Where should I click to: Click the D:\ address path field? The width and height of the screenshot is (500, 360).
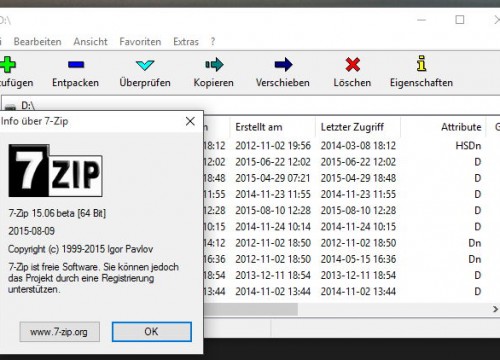pyautogui.click(x=250, y=105)
